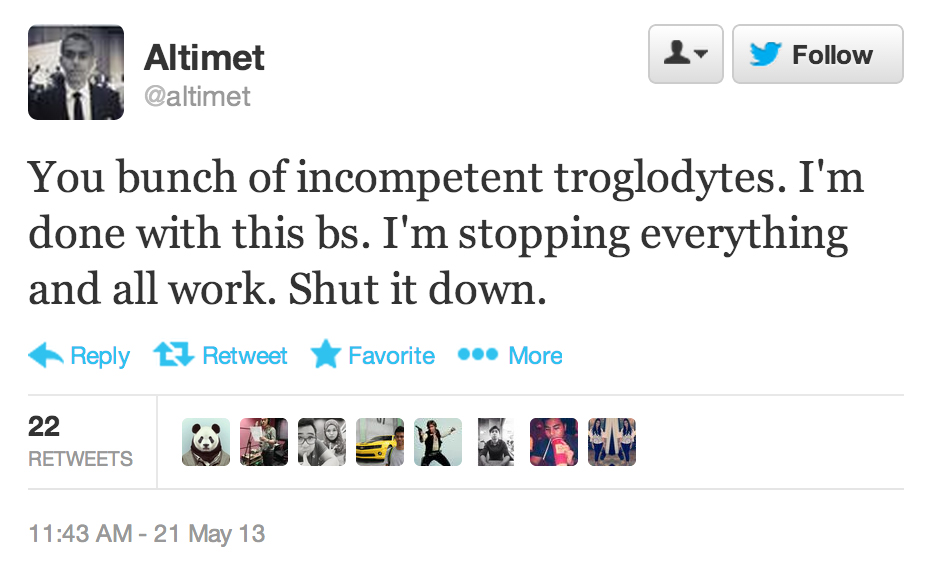Viewport: 934px width, 576px height.
Task: Open the mirrored two women avatar
Action: (x=612, y=442)
